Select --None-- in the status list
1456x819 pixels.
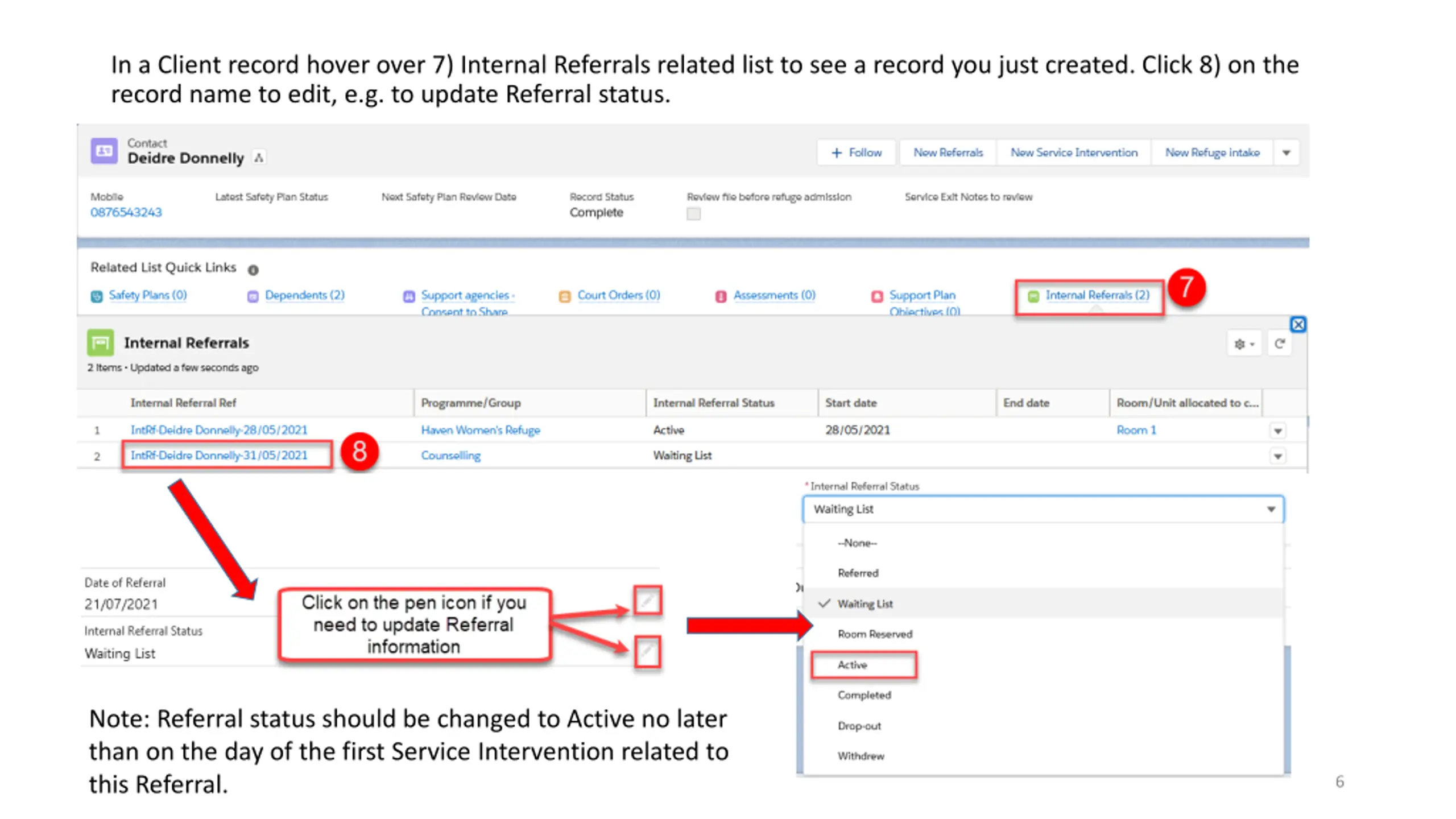[1043, 543]
